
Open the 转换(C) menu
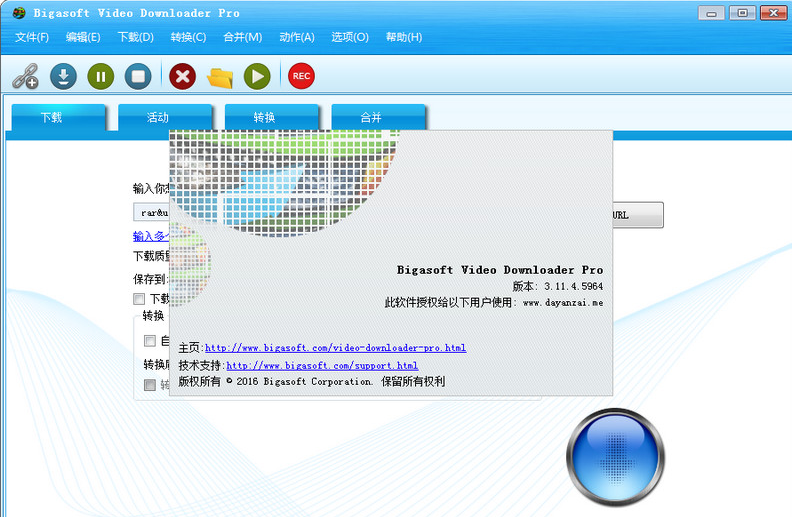click(x=188, y=37)
